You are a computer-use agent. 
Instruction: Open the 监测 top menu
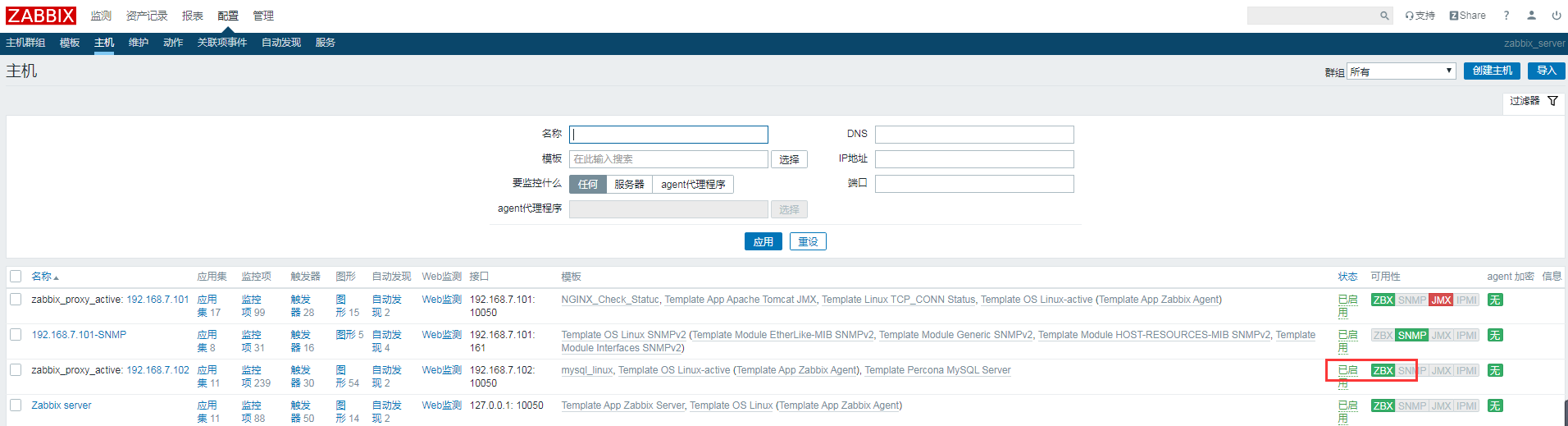(x=101, y=16)
